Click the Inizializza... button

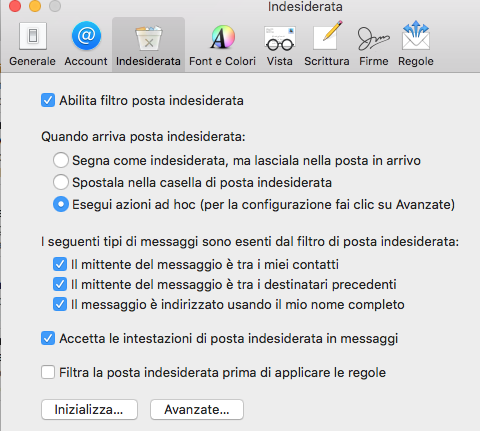click(89, 409)
